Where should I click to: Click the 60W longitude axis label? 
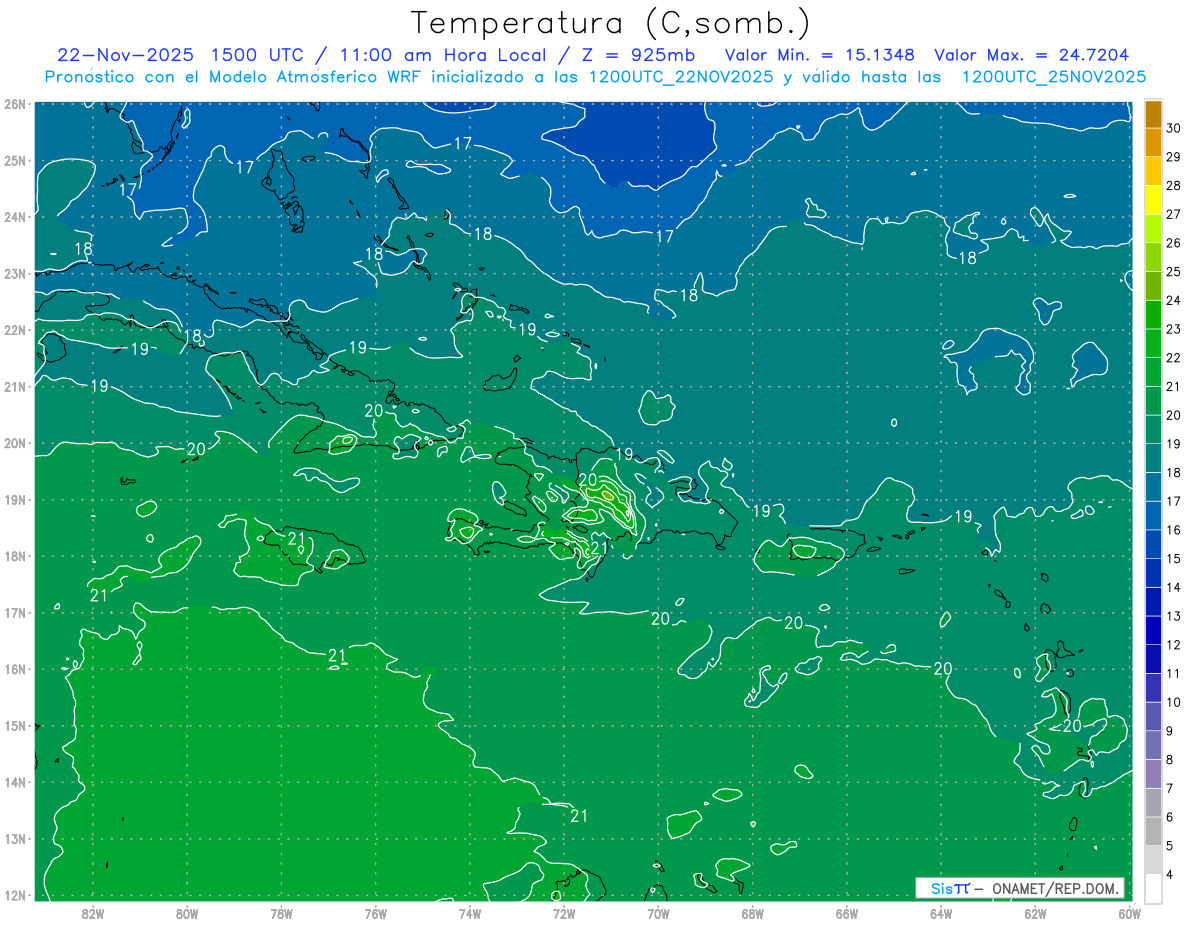pyautogui.click(x=1129, y=913)
